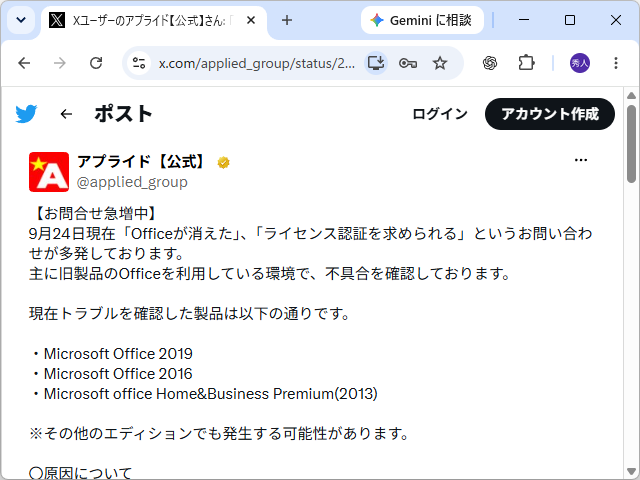Open the extensions puzzle icon
640x480 pixels.
(526, 63)
